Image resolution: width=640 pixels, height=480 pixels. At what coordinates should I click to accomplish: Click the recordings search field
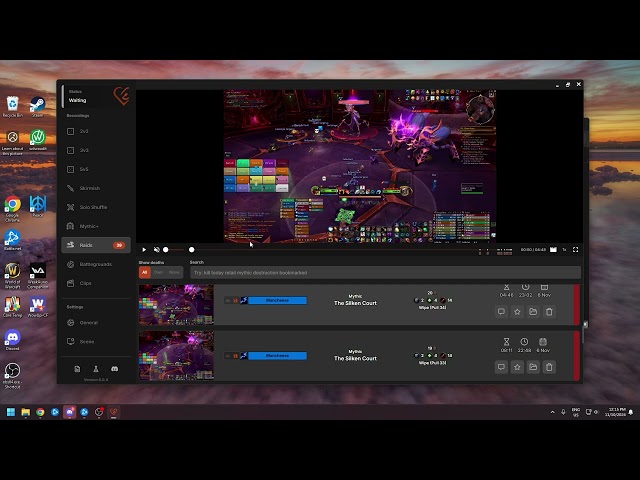click(385, 273)
